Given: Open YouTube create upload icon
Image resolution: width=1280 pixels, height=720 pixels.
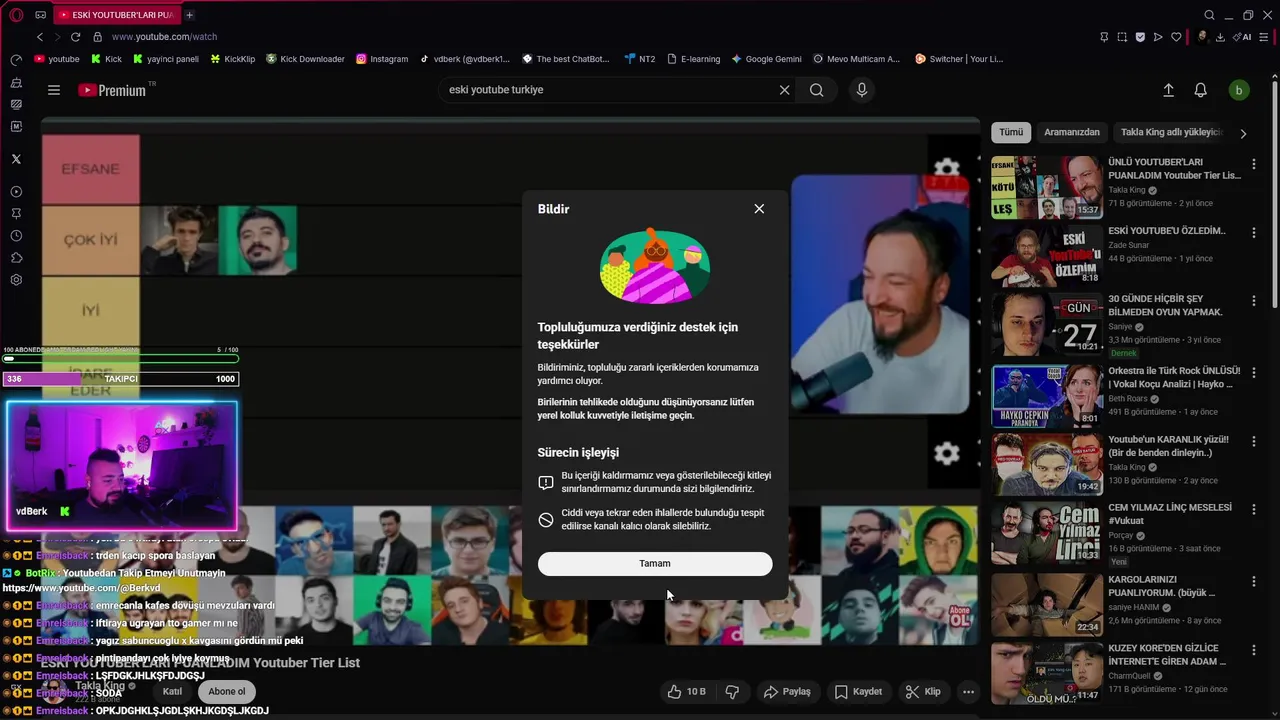Looking at the screenshot, I should click(1168, 90).
